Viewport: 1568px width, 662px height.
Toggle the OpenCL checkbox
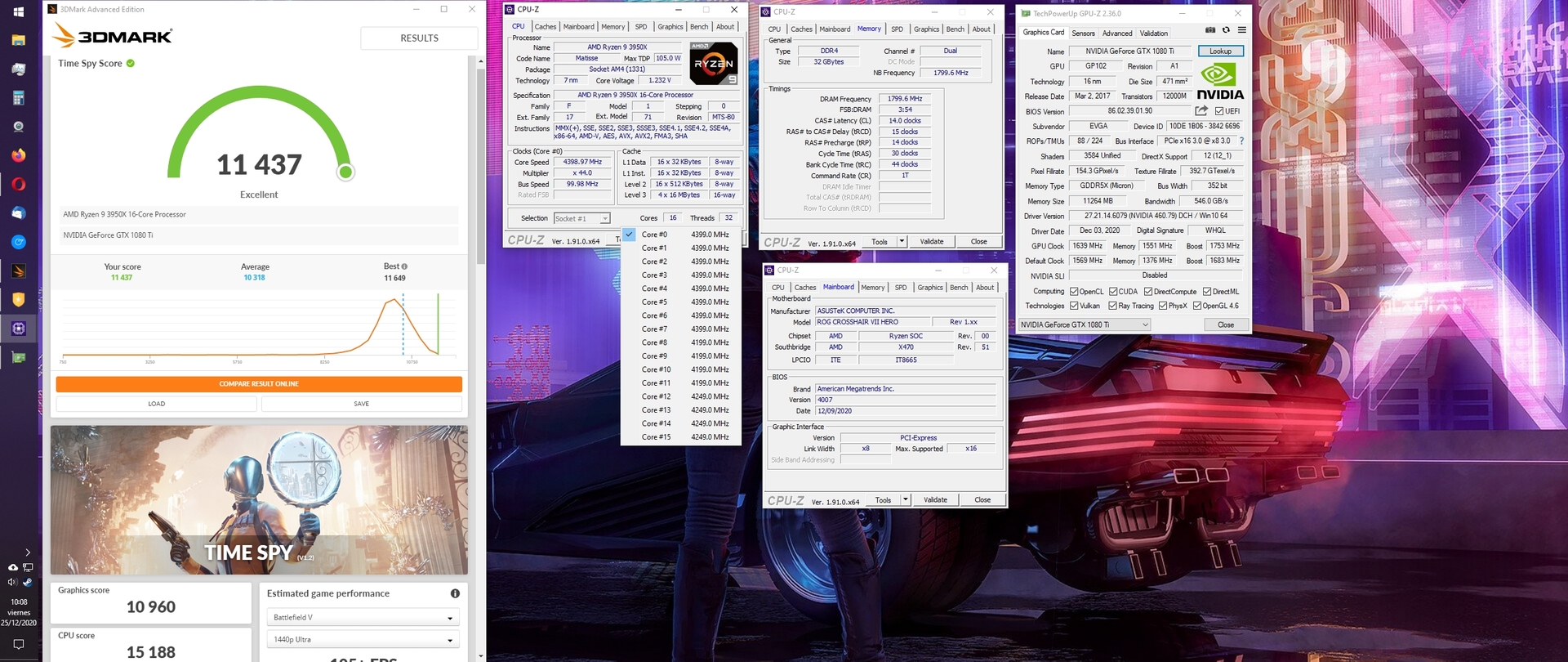[1074, 292]
